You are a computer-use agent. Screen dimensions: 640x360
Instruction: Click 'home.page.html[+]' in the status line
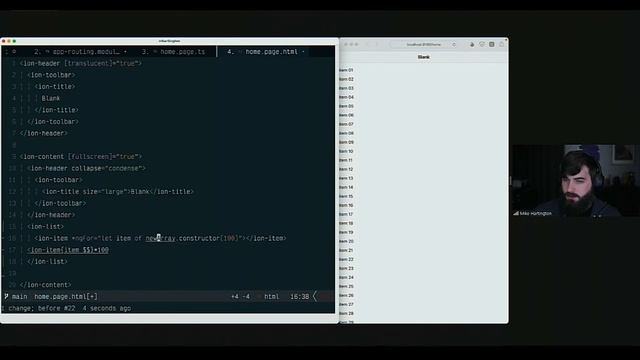[x=66, y=297]
